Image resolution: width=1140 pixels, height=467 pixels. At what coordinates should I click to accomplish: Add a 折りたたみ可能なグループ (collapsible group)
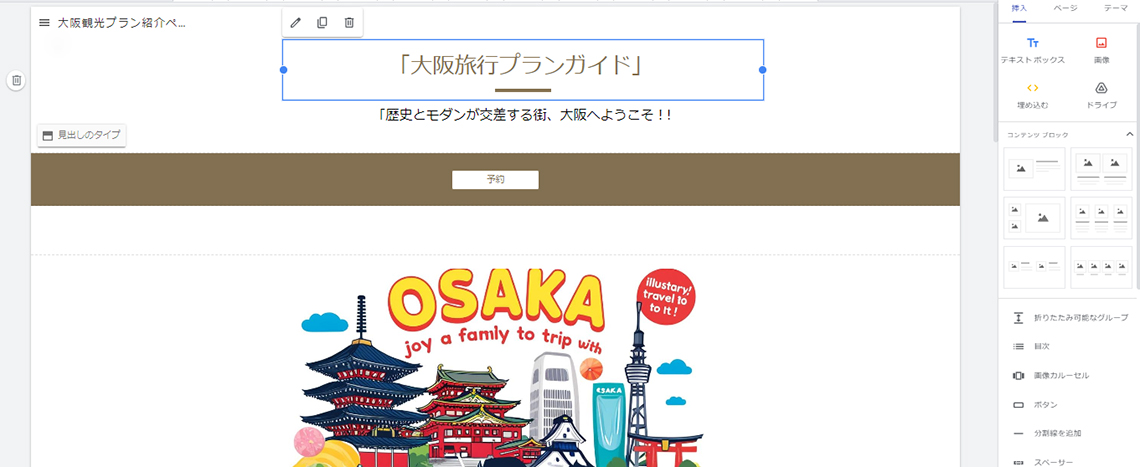(x=1072, y=318)
